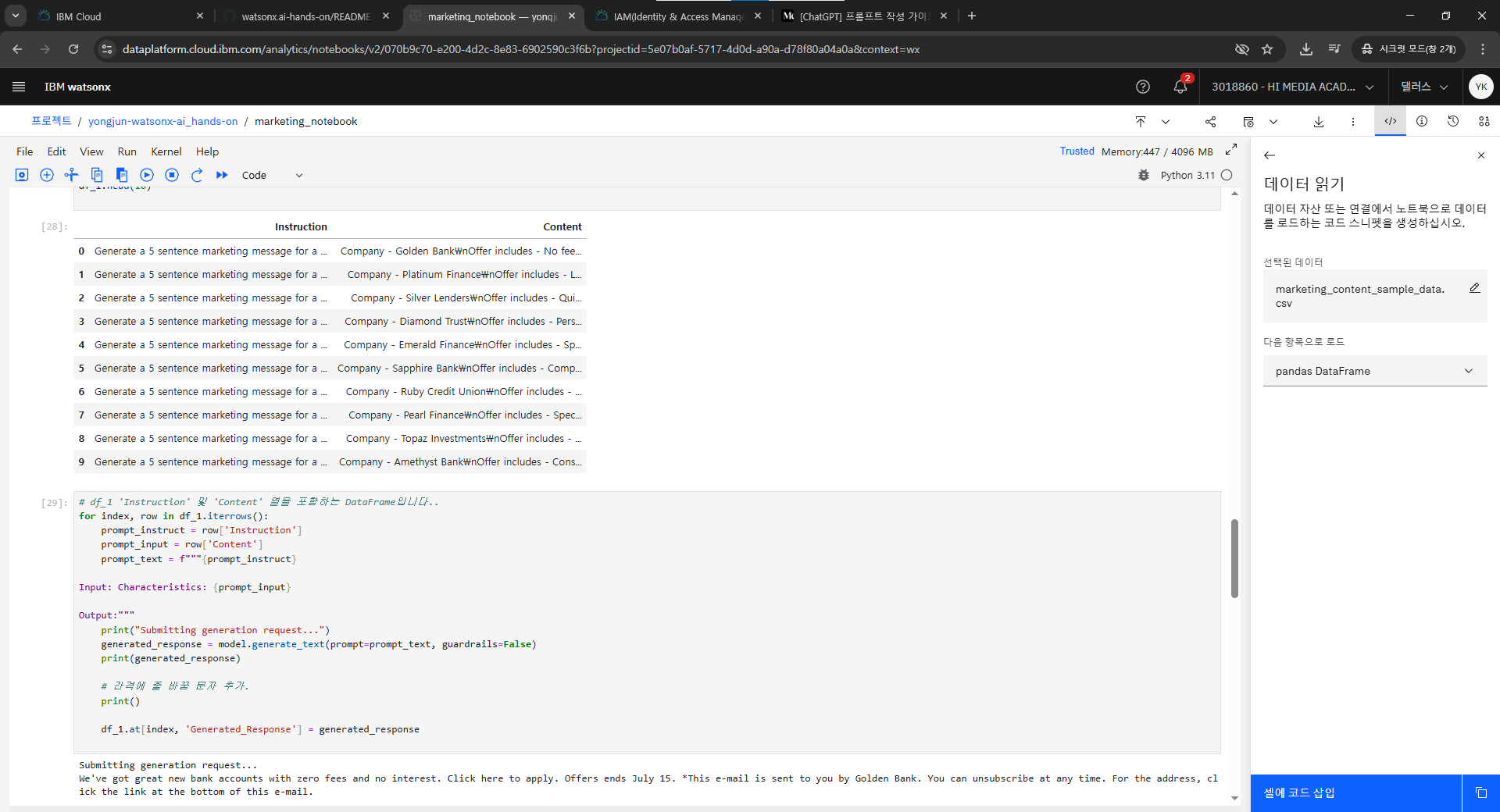Open the data assets panel icon
Image resolution: width=1500 pixels, height=812 pixels.
(x=1484, y=121)
